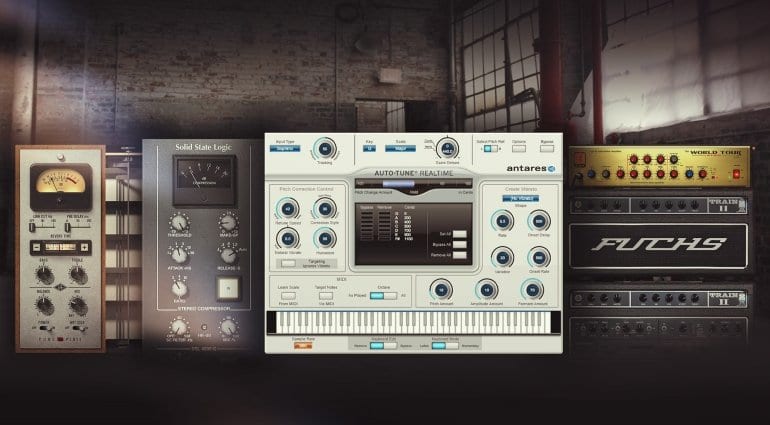Image resolution: width=770 pixels, height=425 pixels.
Task: Toggle the plate reverb Power switch
Action: (47, 328)
